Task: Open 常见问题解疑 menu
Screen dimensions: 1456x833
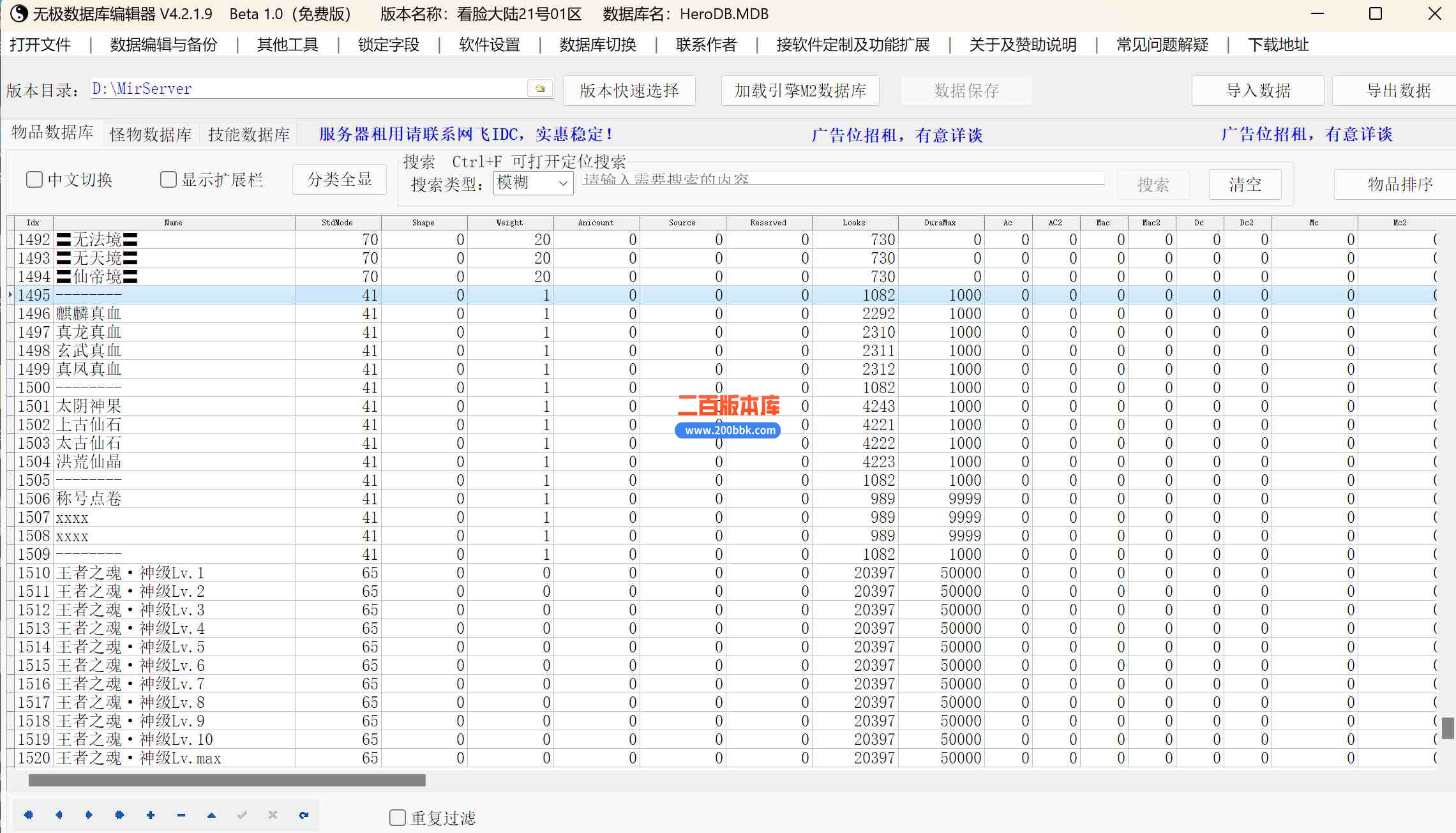Action: tap(1162, 45)
